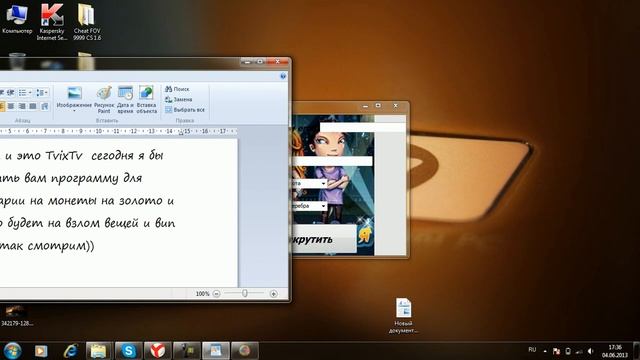Screen dimensions: 640x360
Task: Justify text alignment in WordPad
Action: (x=33, y=106)
